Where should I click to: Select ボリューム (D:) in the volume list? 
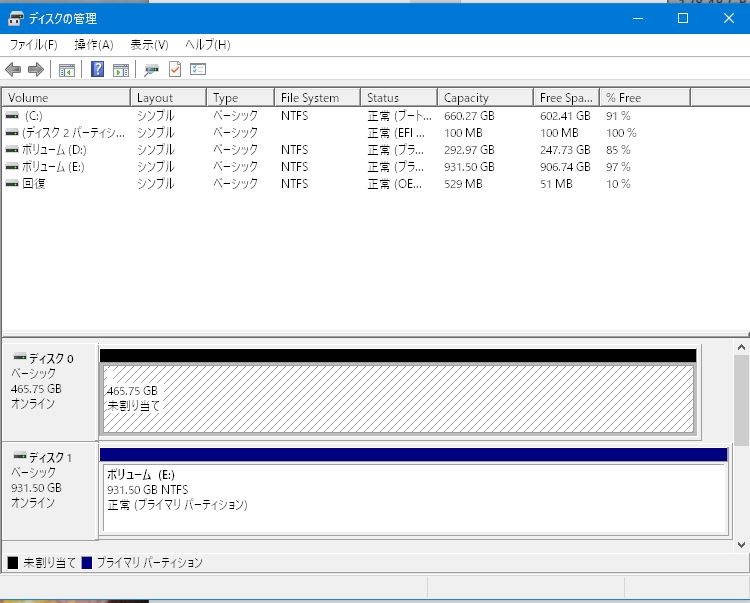[x=344, y=150]
